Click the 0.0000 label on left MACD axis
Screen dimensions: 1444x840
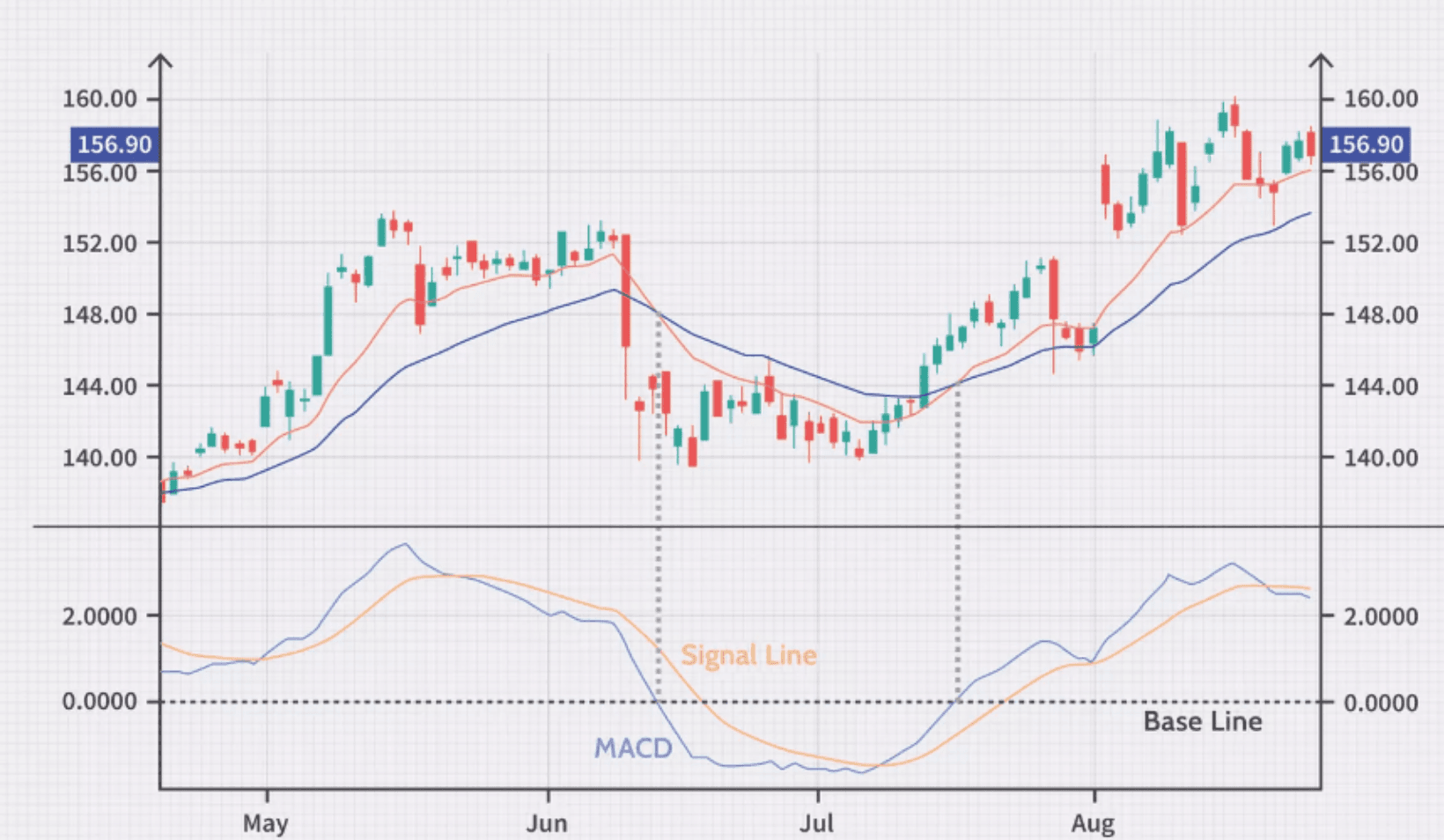click(99, 702)
